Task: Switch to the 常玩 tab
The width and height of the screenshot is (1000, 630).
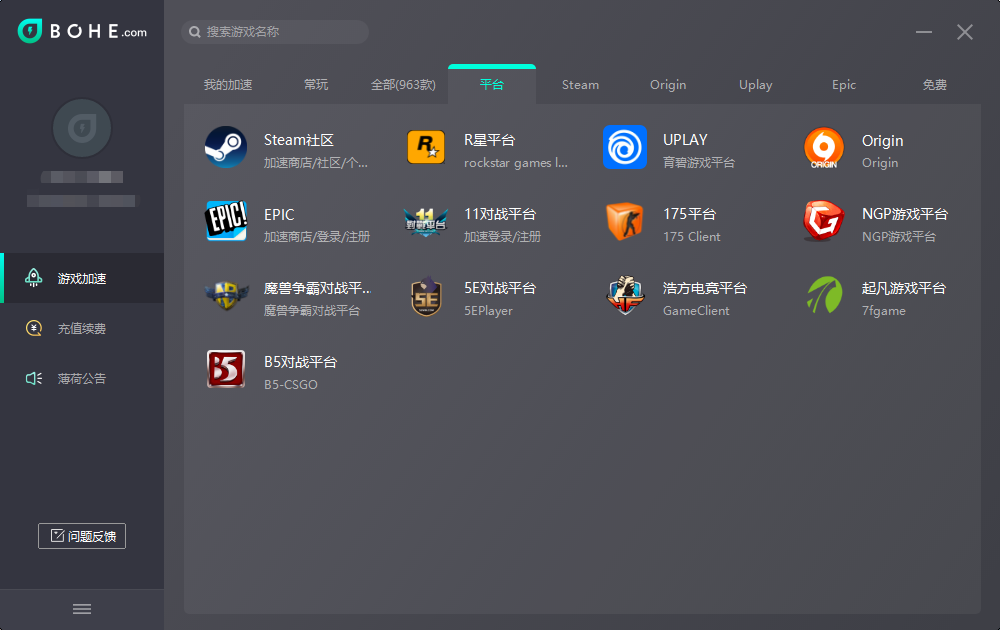Action: (316, 85)
